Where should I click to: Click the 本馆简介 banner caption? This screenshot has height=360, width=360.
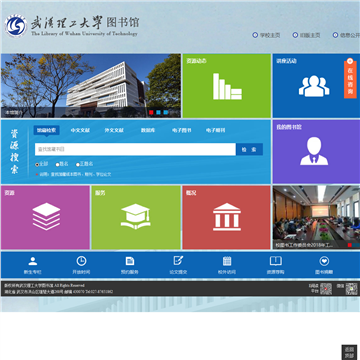[13, 113]
